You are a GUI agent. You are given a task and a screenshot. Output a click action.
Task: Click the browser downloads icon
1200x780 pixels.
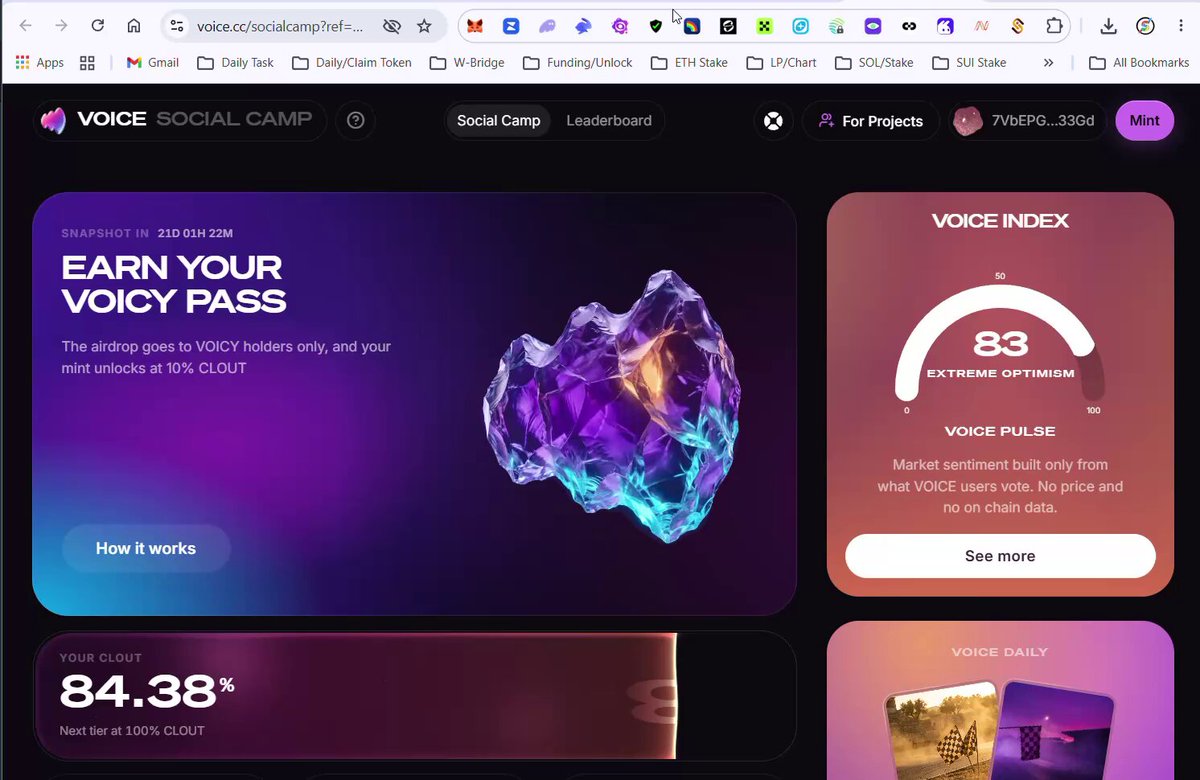click(x=1108, y=26)
